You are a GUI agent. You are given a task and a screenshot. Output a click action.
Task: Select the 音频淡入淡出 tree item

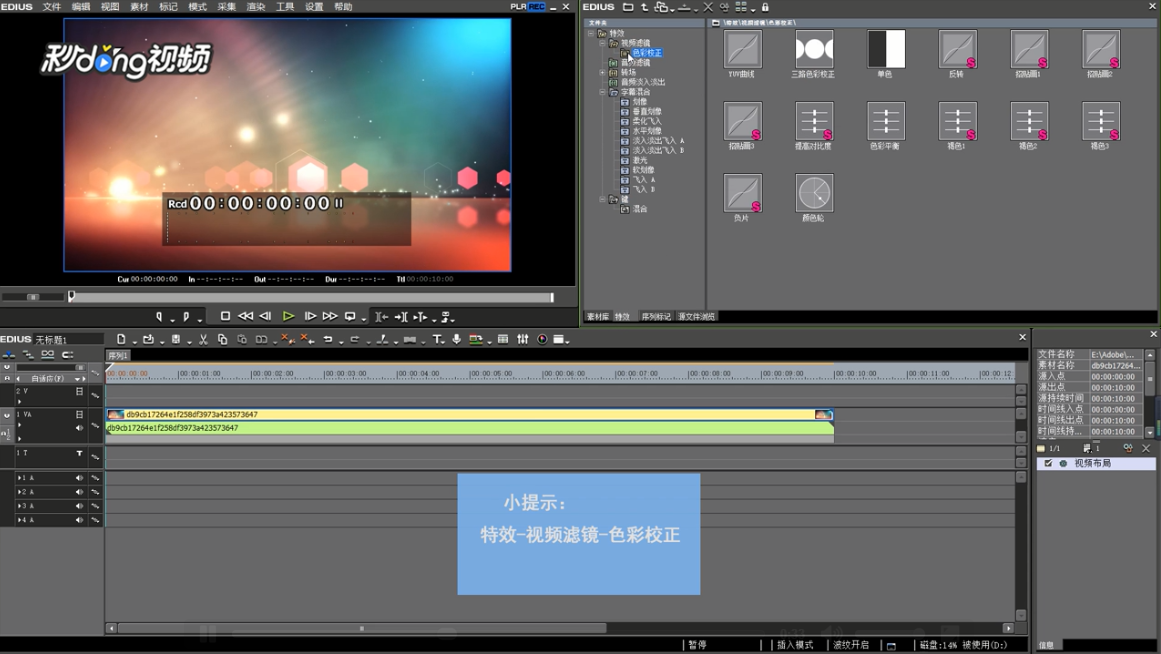[x=643, y=82]
